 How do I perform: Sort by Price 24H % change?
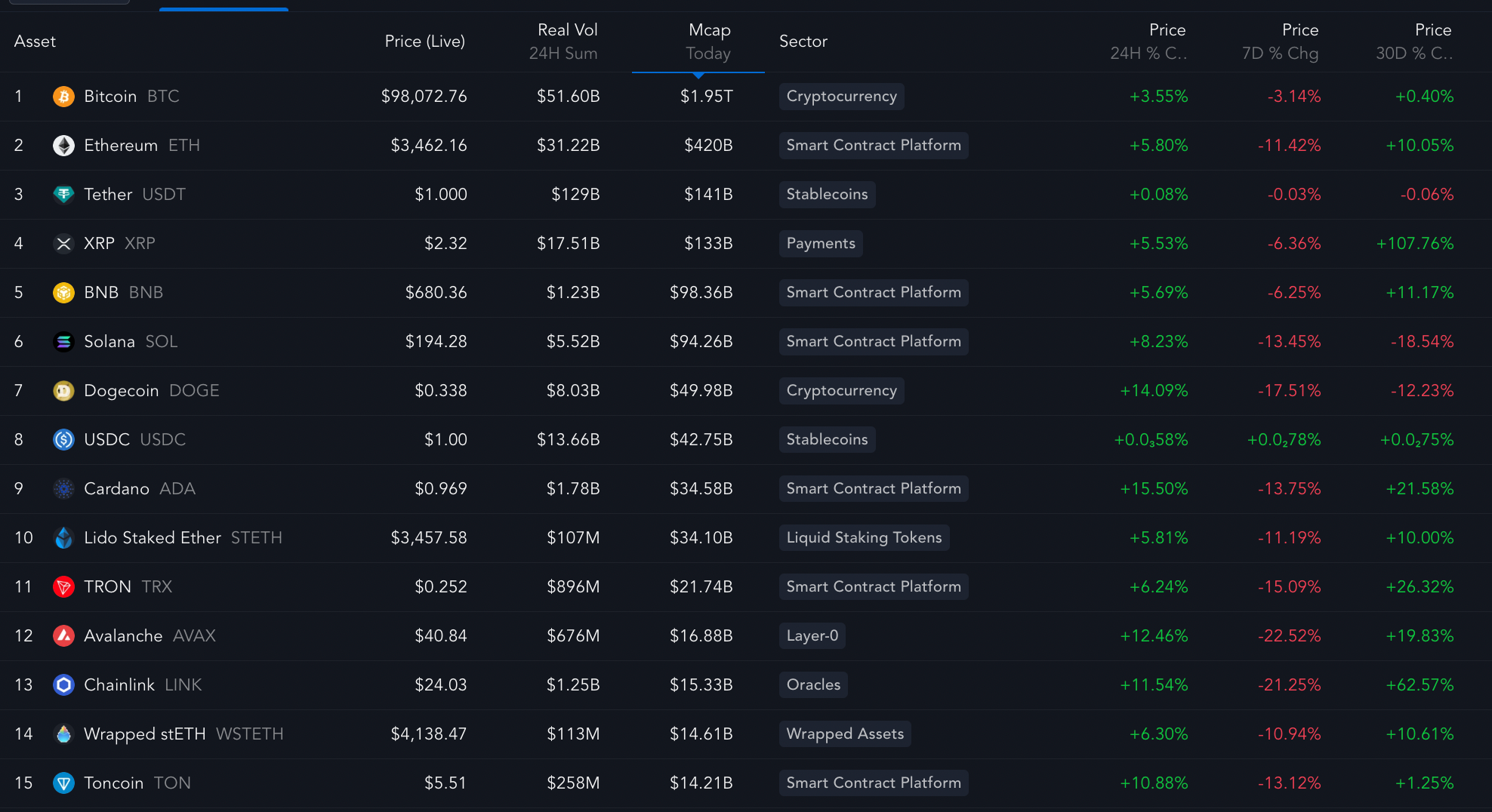coord(1148,42)
